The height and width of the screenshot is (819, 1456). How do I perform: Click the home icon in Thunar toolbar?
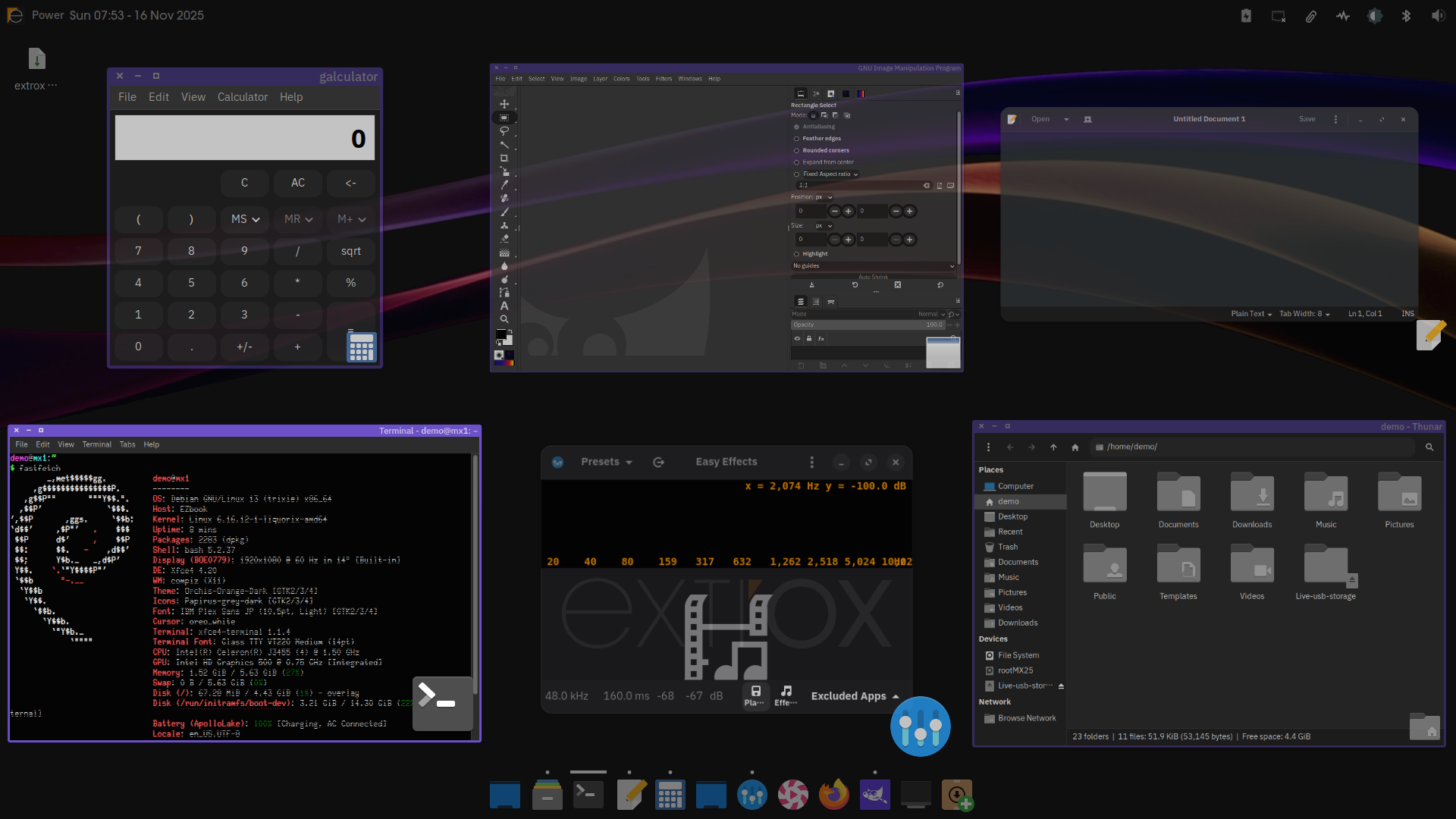[x=1075, y=447]
